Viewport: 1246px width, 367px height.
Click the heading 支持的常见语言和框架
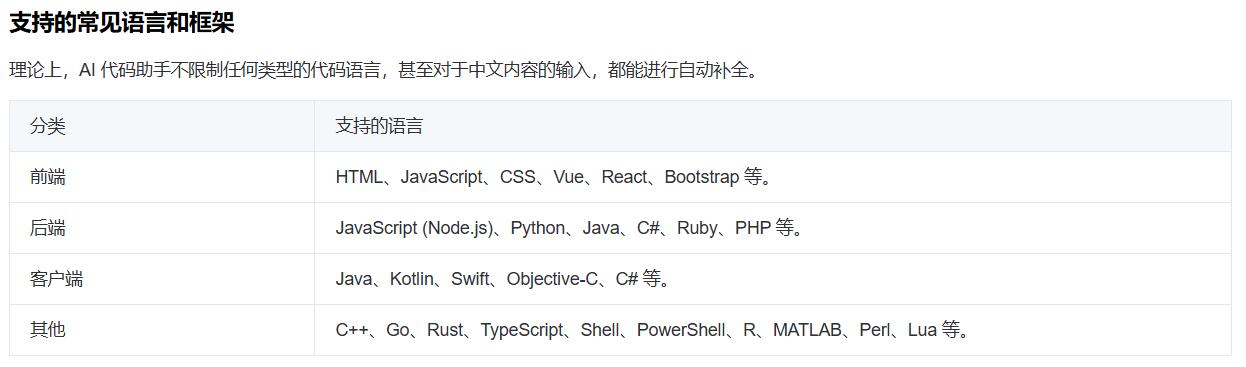pos(122,23)
